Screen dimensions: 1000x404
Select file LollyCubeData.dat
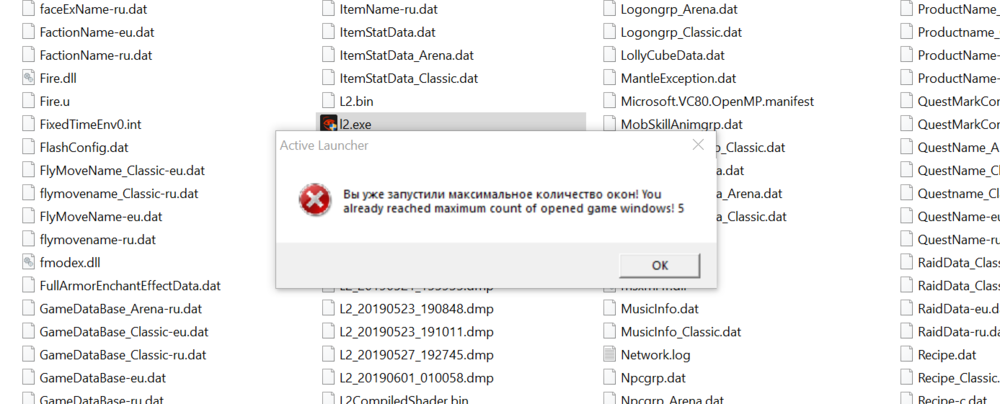coord(672,55)
